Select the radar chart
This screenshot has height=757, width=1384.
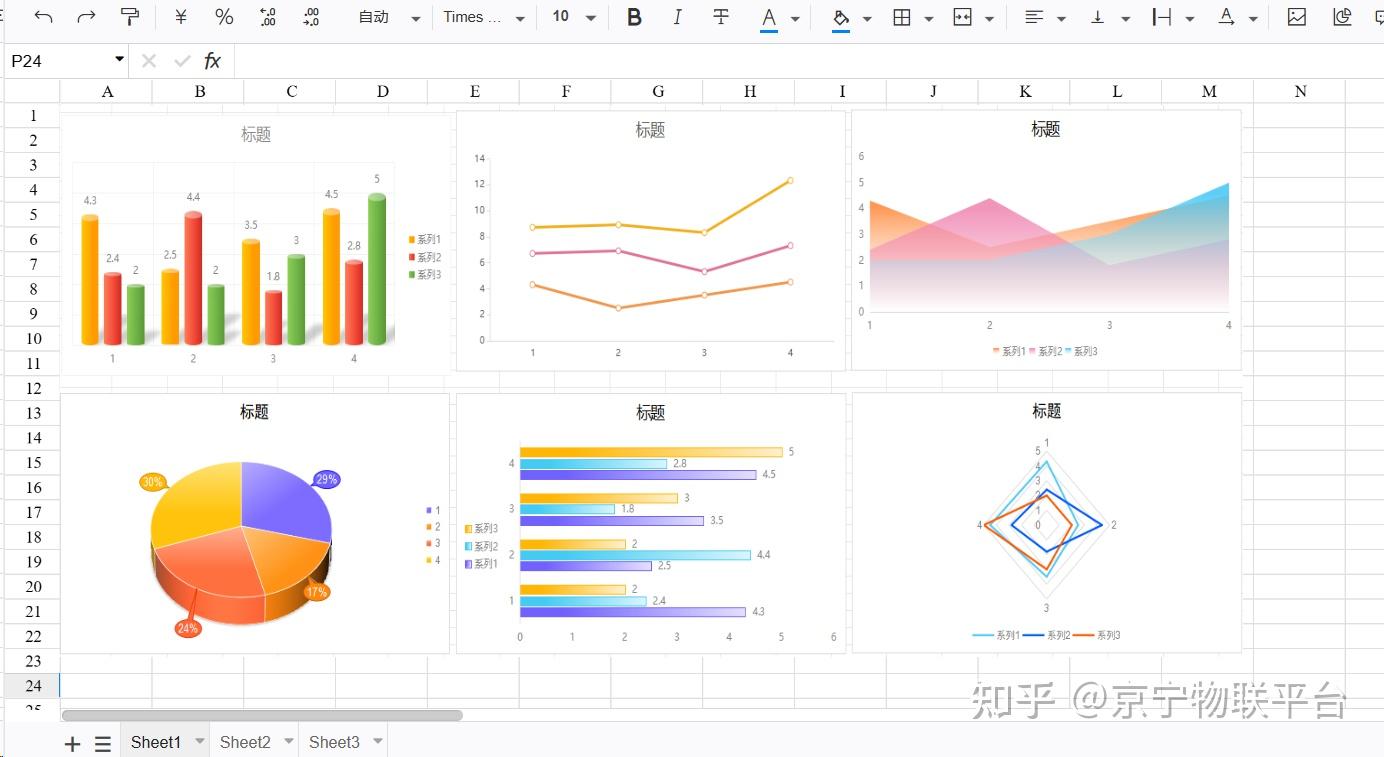pyautogui.click(x=1046, y=522)
